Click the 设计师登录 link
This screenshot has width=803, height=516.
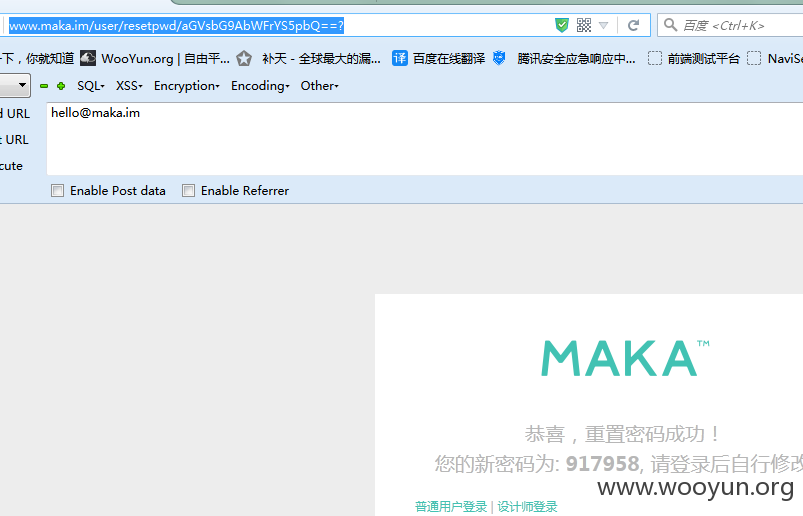coord(527,507)
